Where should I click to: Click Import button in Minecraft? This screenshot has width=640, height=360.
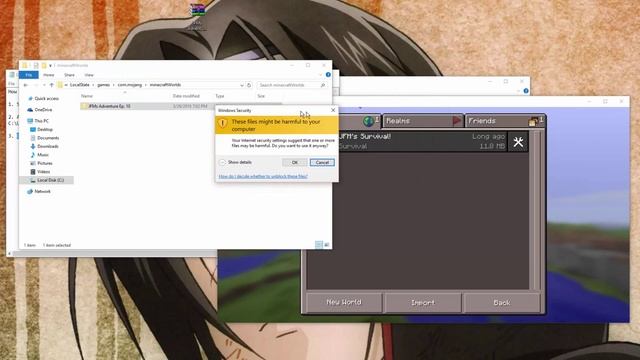point(423,302)
